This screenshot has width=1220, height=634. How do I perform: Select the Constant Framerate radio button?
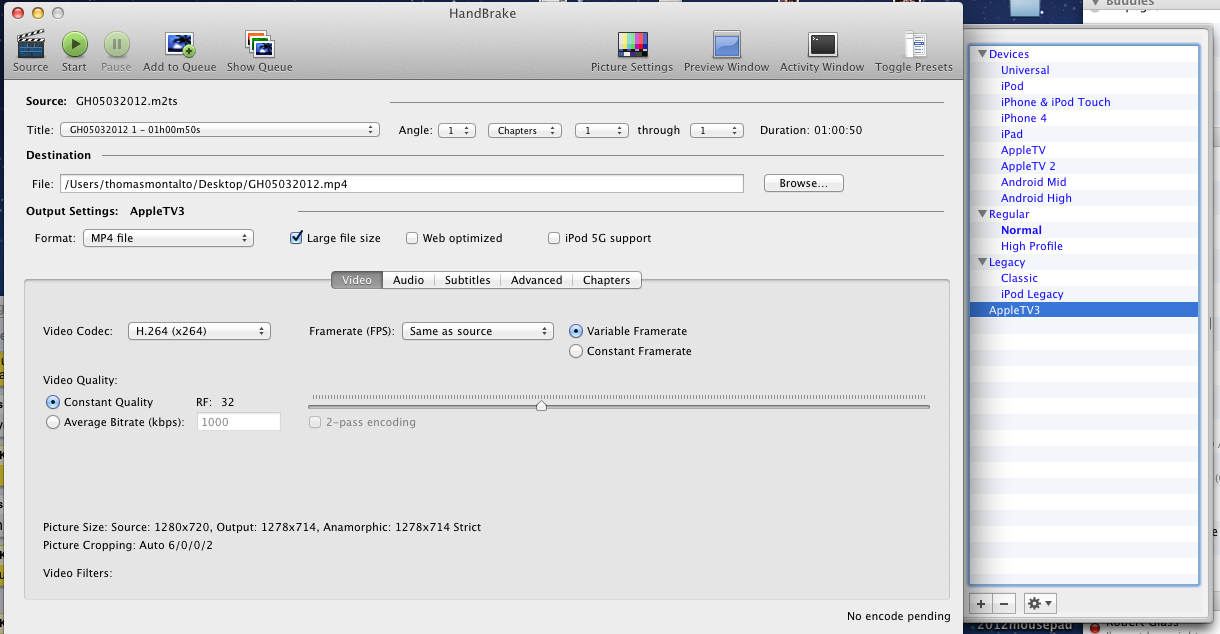[x=575, y=351]
